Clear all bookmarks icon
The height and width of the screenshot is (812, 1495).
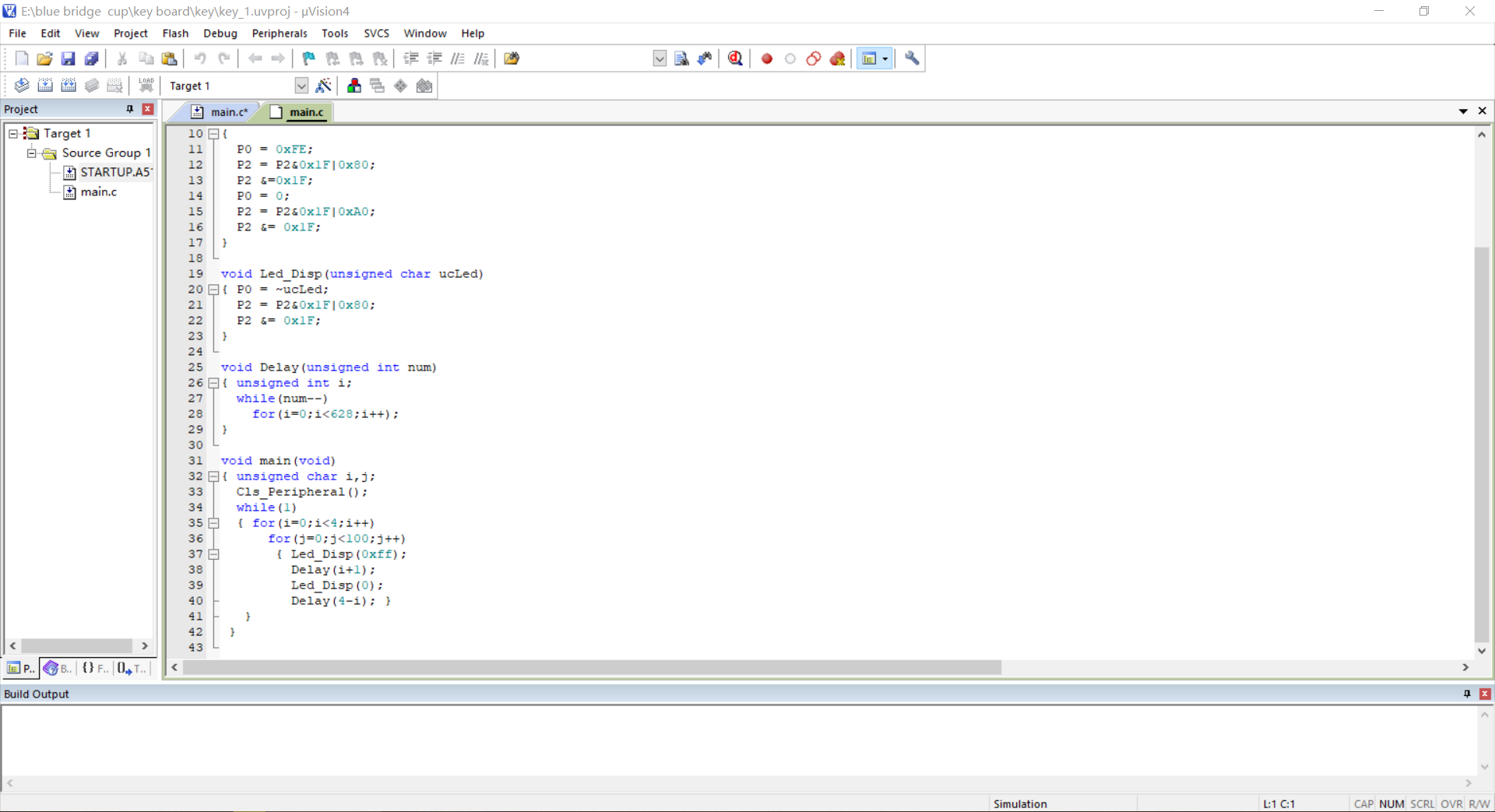tap(379, 58)
